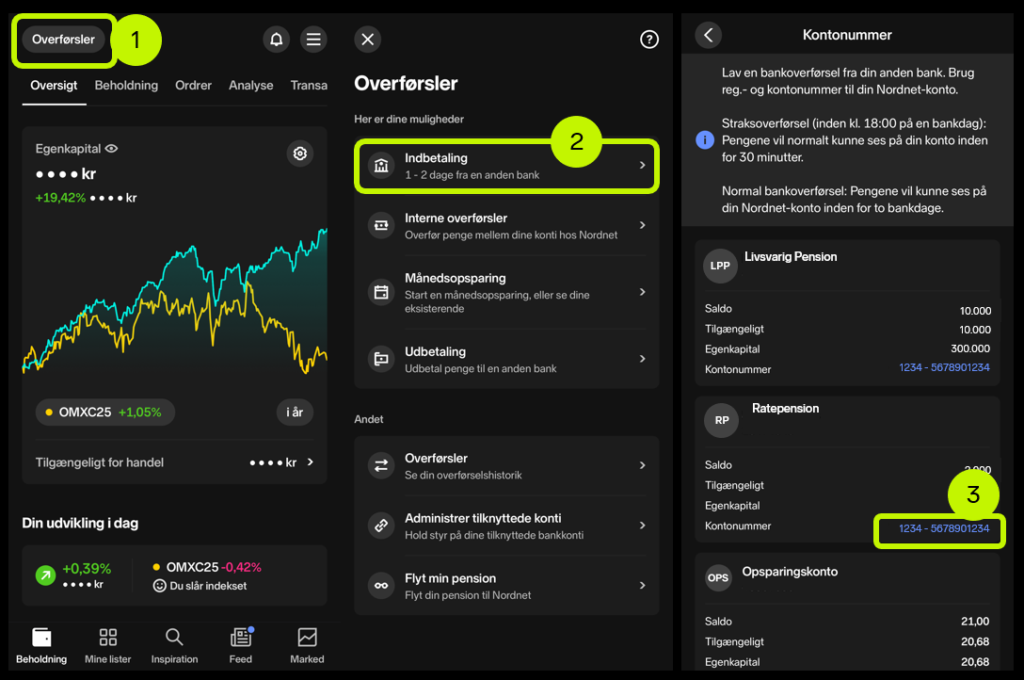Select Indbetaling transfer option
Image resolution: width=1024 pixels, height=680 pixels.
pyautogui.click(x=506, y=166)
